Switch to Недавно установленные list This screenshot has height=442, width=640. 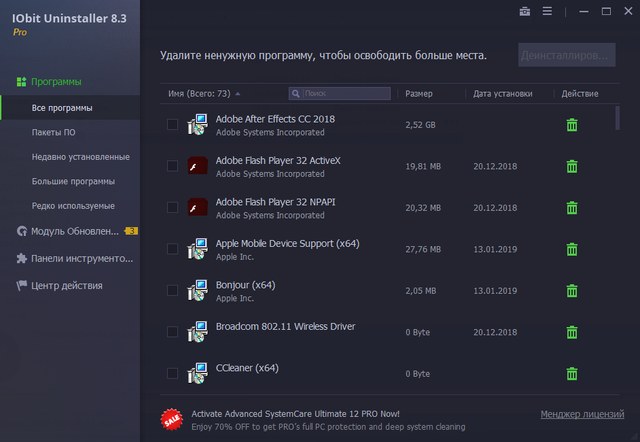[x=80, y=157]
